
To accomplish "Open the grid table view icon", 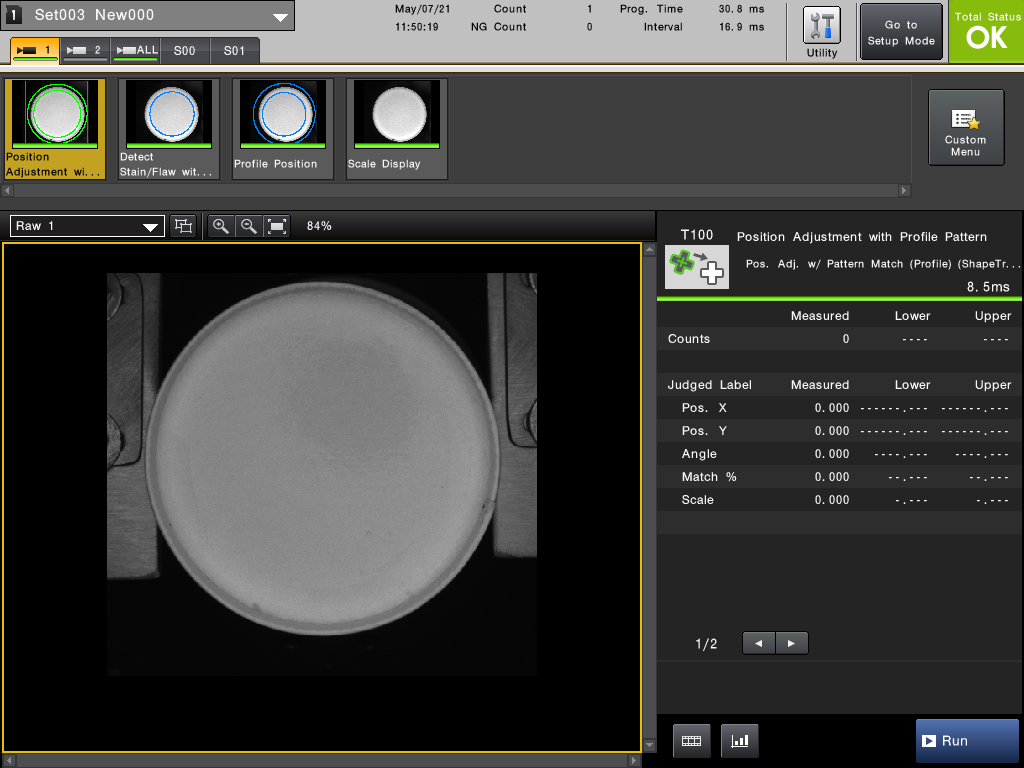I will 692,741.
